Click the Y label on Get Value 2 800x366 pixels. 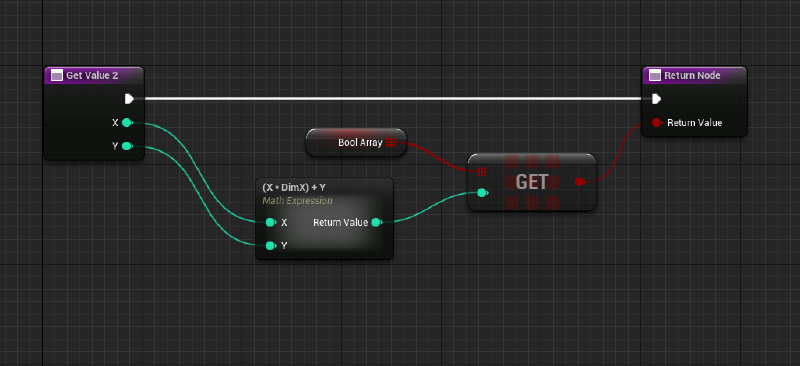115,146
